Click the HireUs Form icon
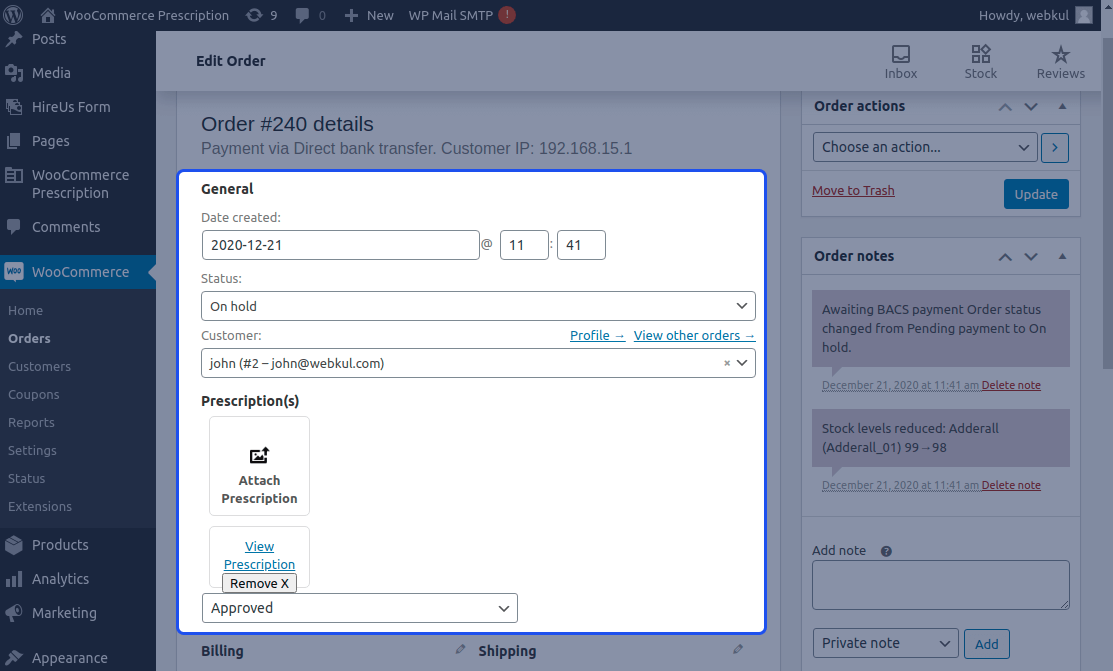The height and width of the screenshot is (671, 1113). pyautogui.click(x=14, y=107)
